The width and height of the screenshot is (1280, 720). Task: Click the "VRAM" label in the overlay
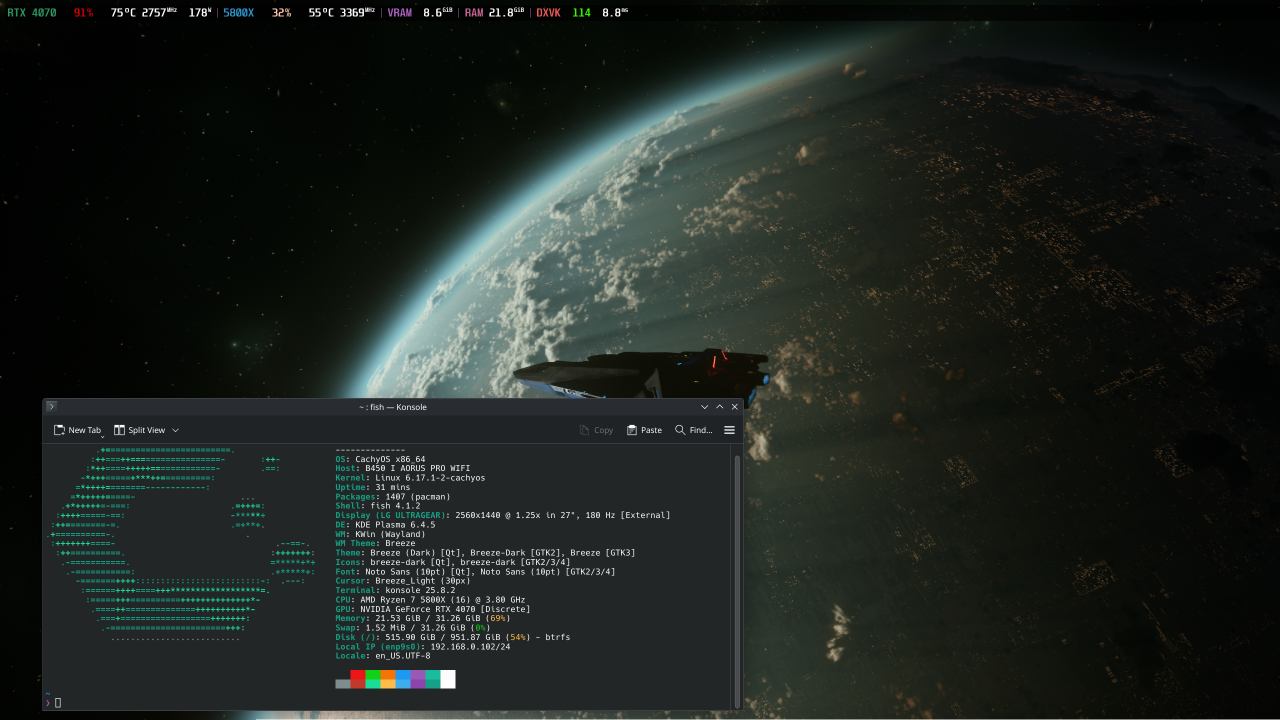399,13
